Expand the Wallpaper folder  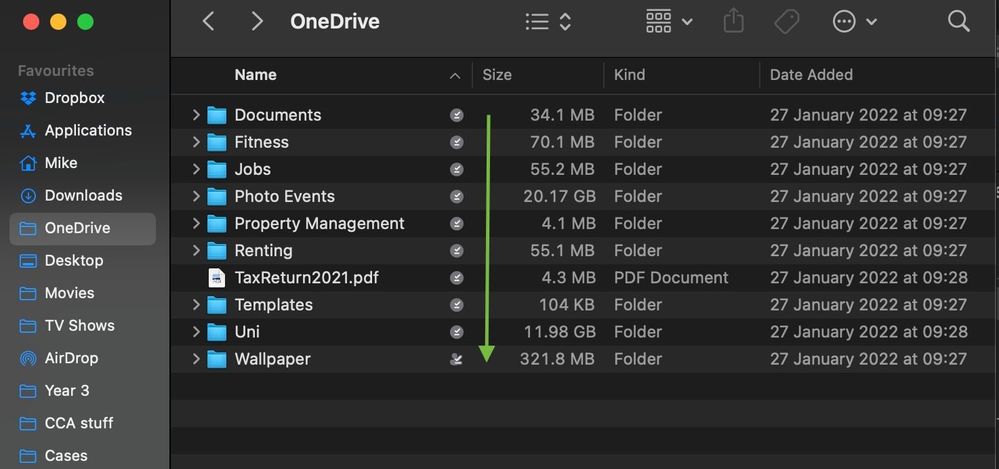(x=196, y=359)
